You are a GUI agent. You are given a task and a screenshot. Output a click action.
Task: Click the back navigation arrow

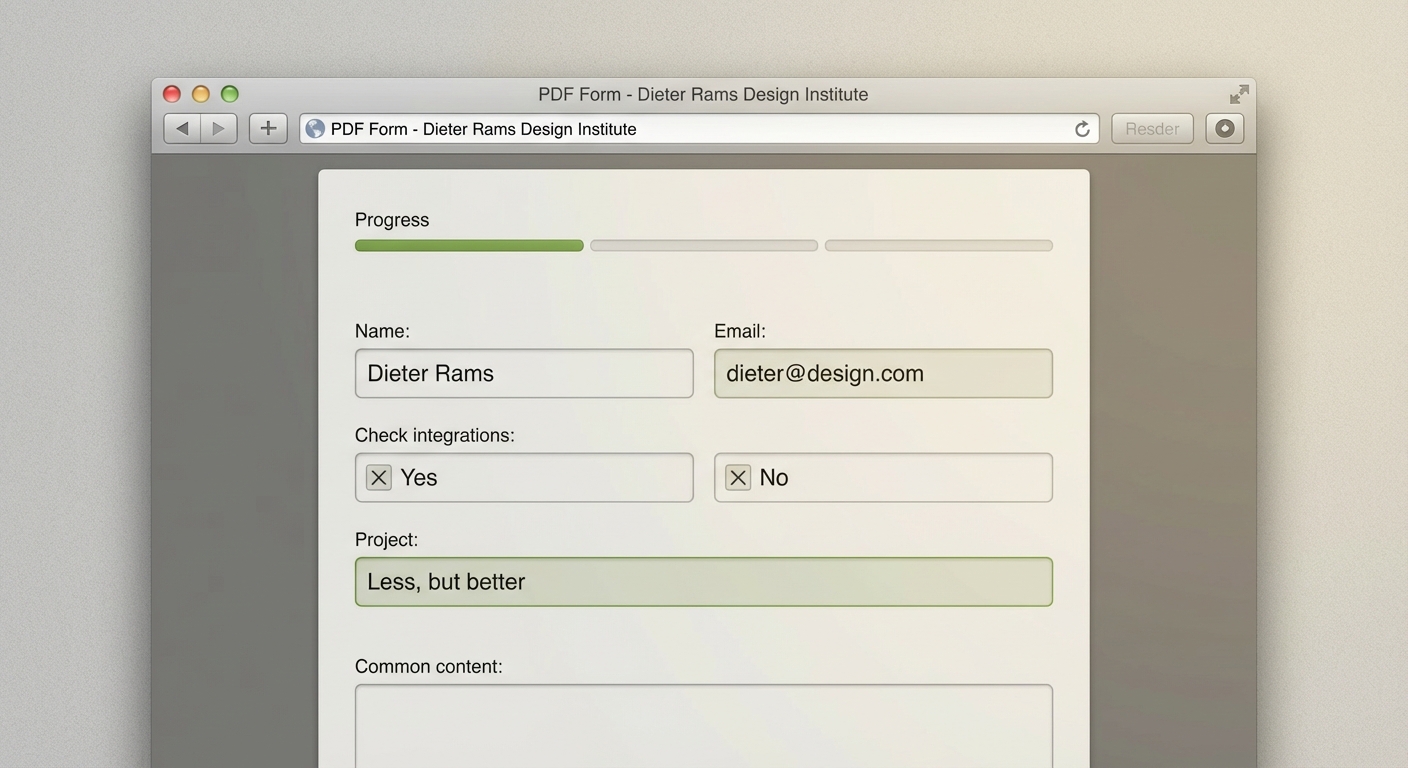[x=181, y=128]
